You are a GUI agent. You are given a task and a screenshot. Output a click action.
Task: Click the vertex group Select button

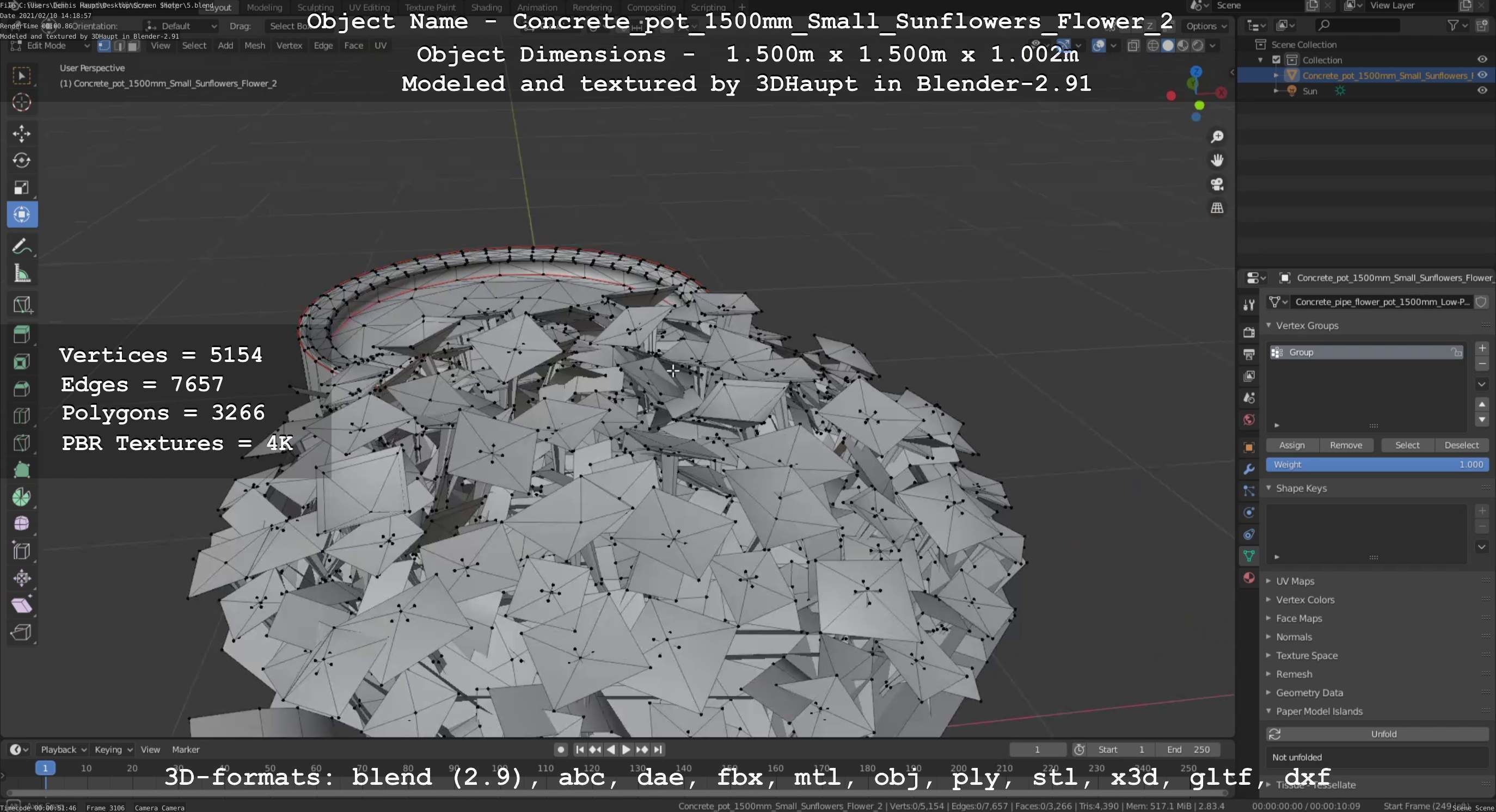coord(1407,445)
